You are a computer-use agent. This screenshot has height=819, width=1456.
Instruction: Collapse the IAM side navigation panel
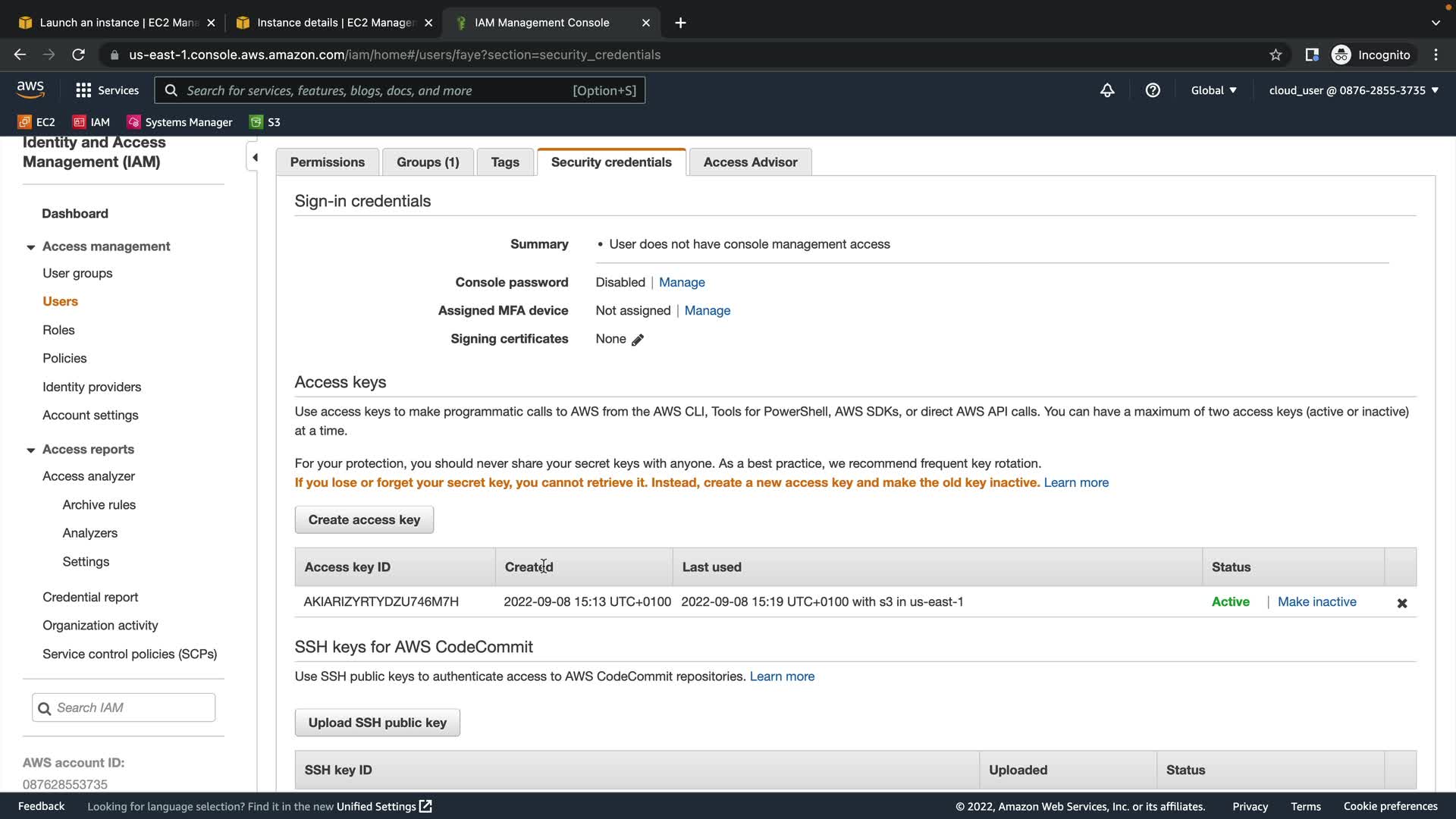[255, 158]
